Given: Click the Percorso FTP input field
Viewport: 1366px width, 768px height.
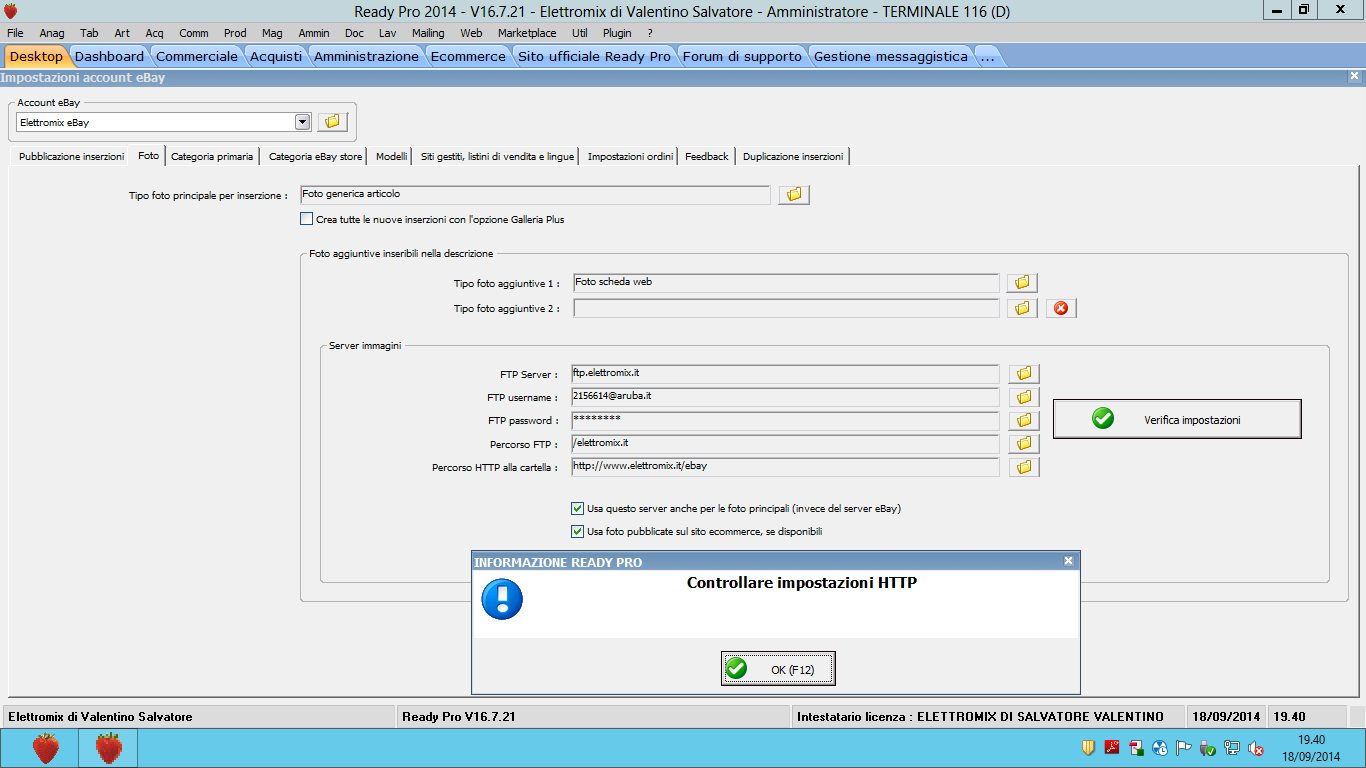Looking at the screenshot, I should coord(785,444).
